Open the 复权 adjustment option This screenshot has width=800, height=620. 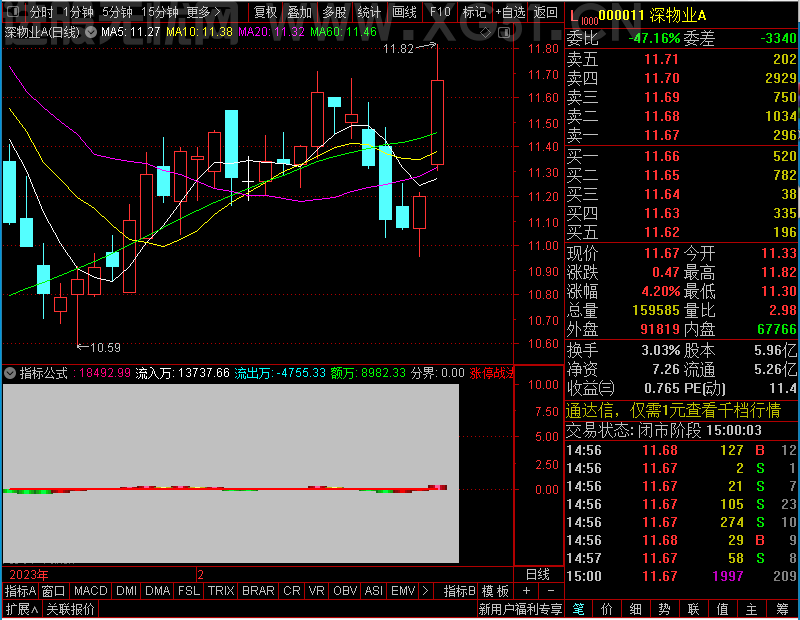coord(265,12)
